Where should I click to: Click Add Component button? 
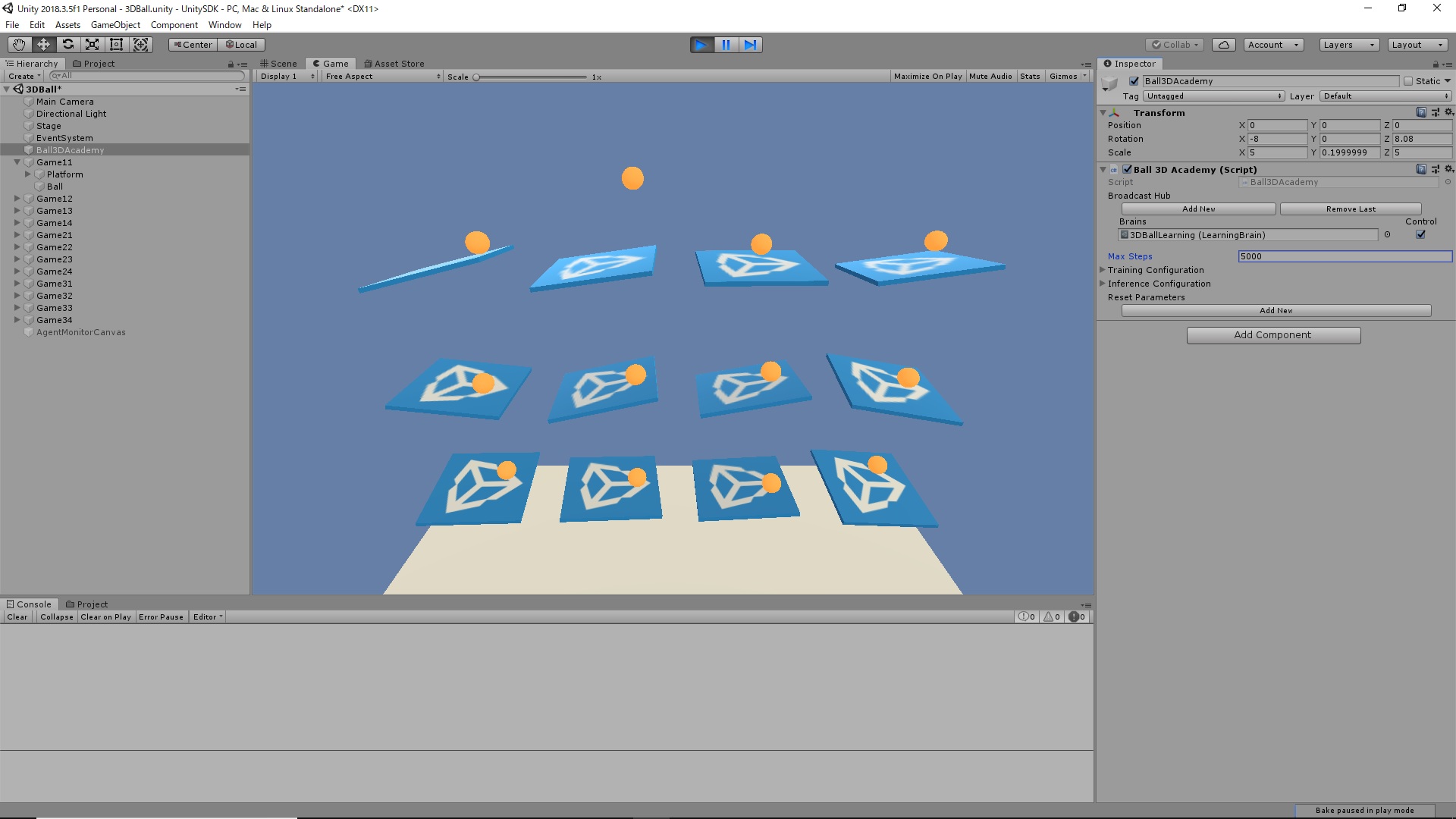1273,335
